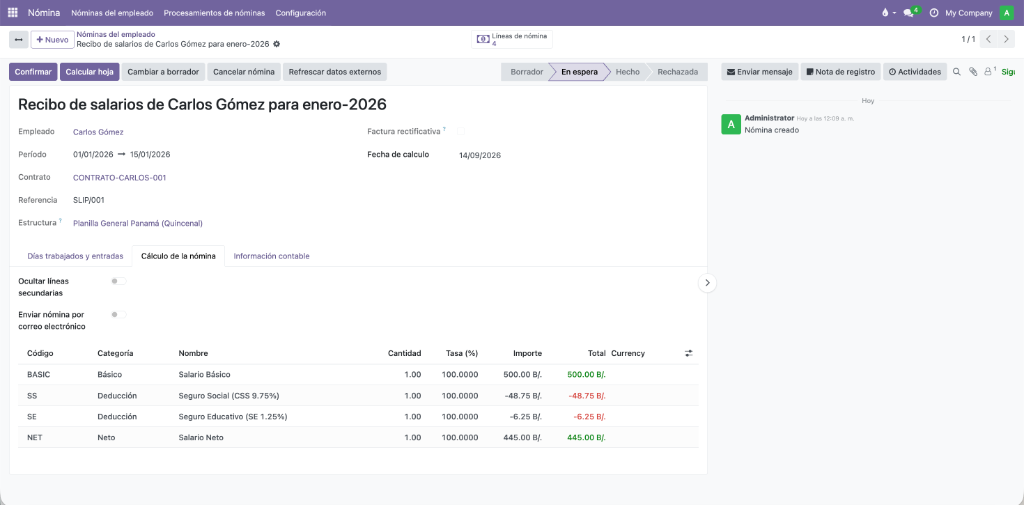Image resolution: width=1024 pixels, height=505 pixels.
Task: Click the Actividades button
Action: tap(915, 72)
